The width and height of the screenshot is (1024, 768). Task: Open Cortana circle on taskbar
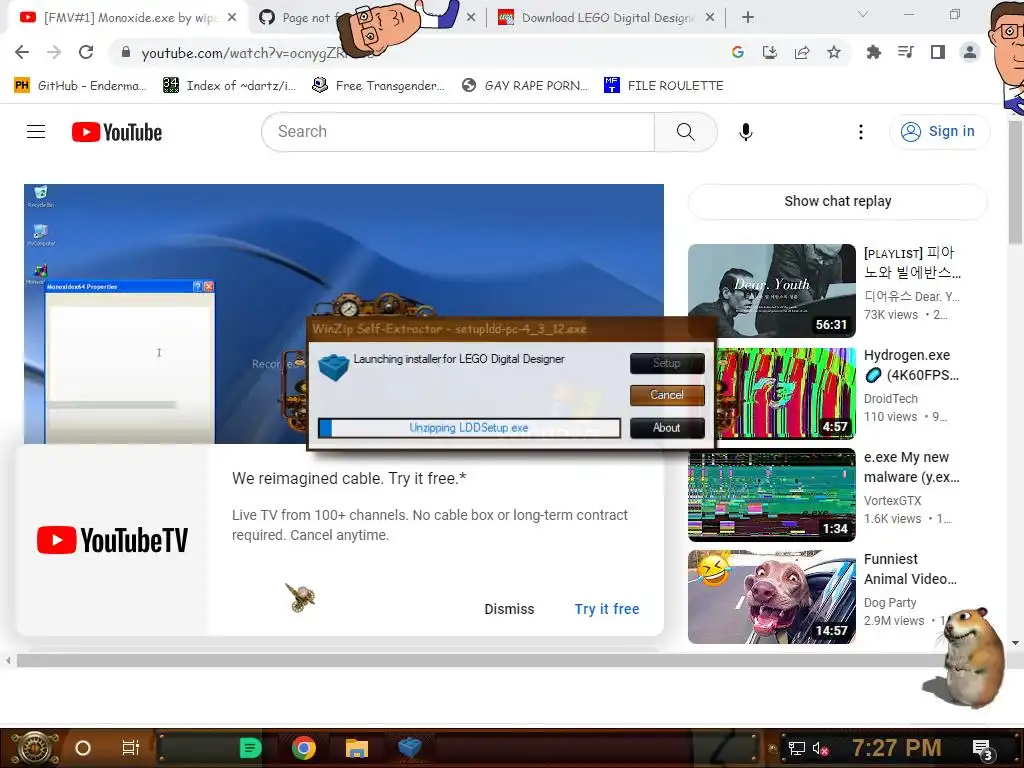pyautogui.click(x=82, y=748)
